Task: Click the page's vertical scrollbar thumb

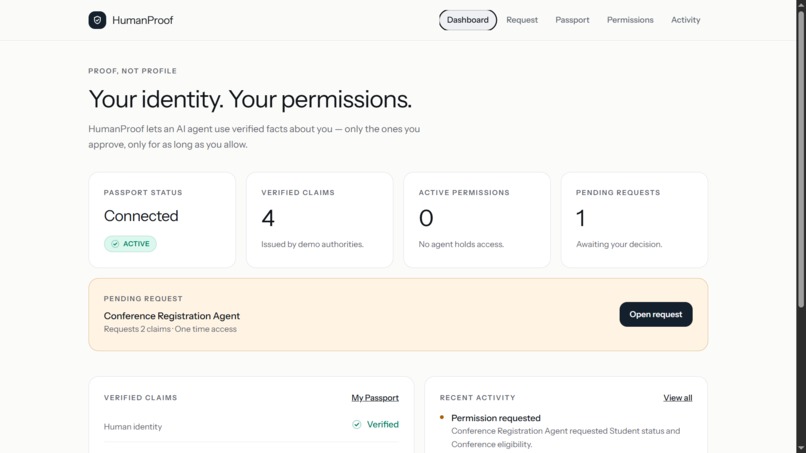Action: click(801, 158)
